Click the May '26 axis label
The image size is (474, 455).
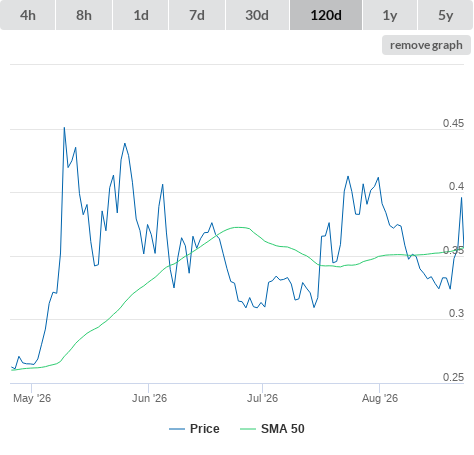pos(32,398)
